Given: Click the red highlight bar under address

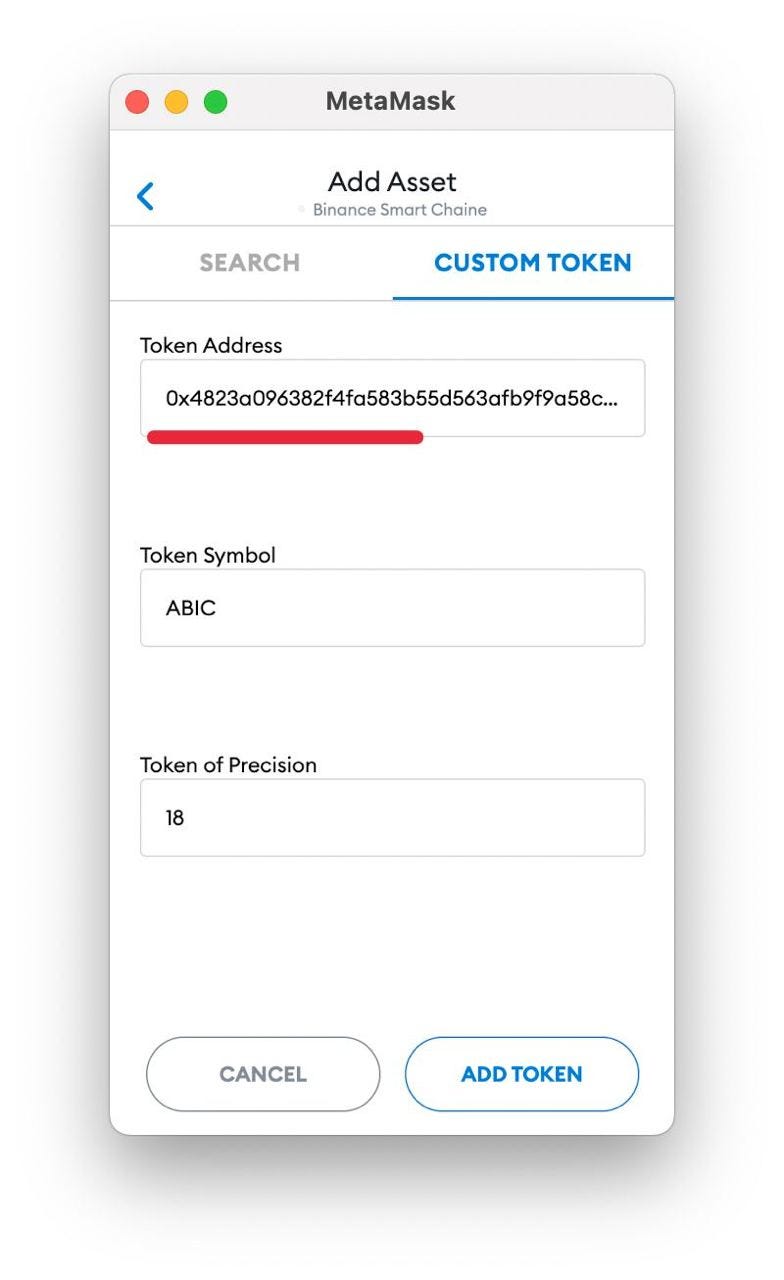Looking at the screenshot, I should [x=285, y=437].
